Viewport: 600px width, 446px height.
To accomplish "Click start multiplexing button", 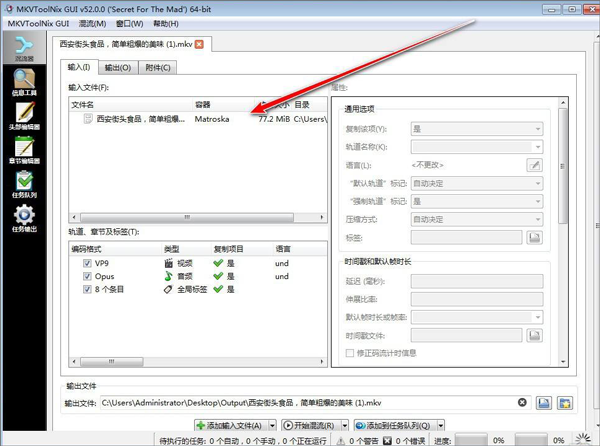I will [311, 425].
